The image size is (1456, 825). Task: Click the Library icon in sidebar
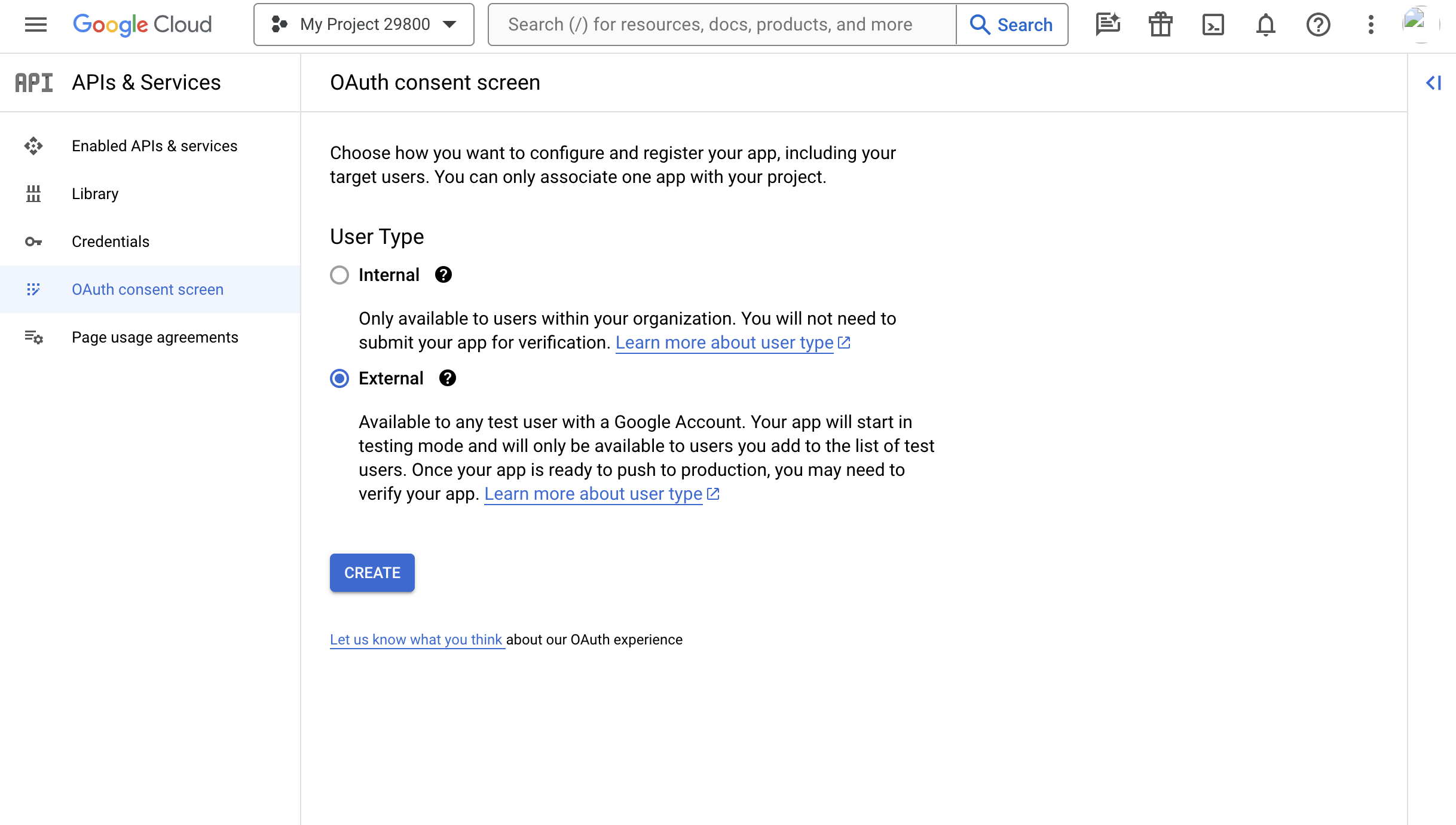point(32,193)
